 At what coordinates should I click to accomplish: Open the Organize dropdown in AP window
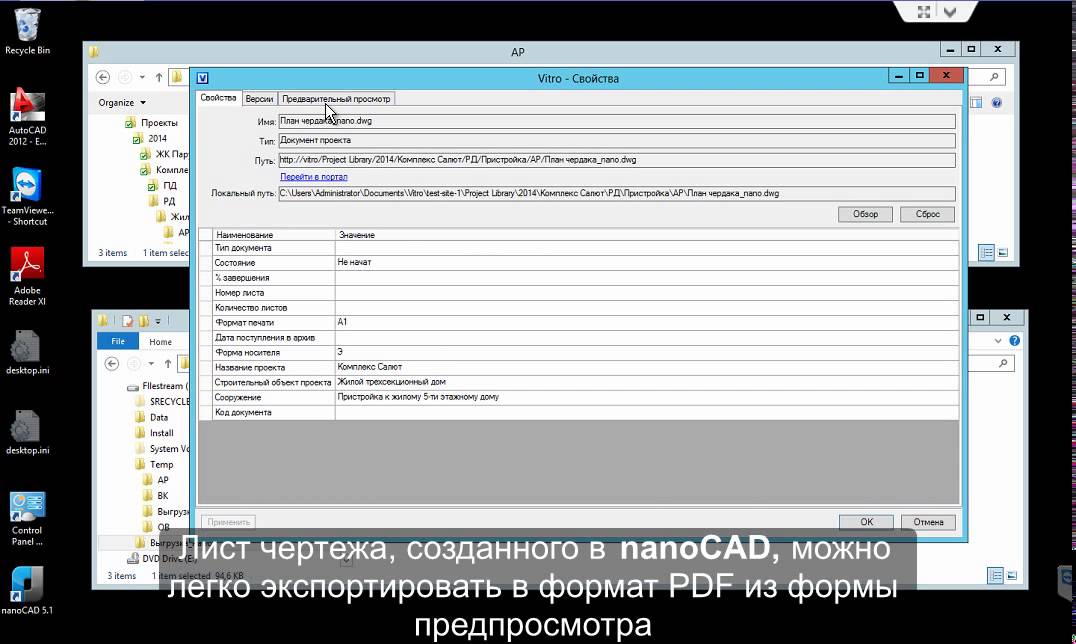click(x=122, y=102)
